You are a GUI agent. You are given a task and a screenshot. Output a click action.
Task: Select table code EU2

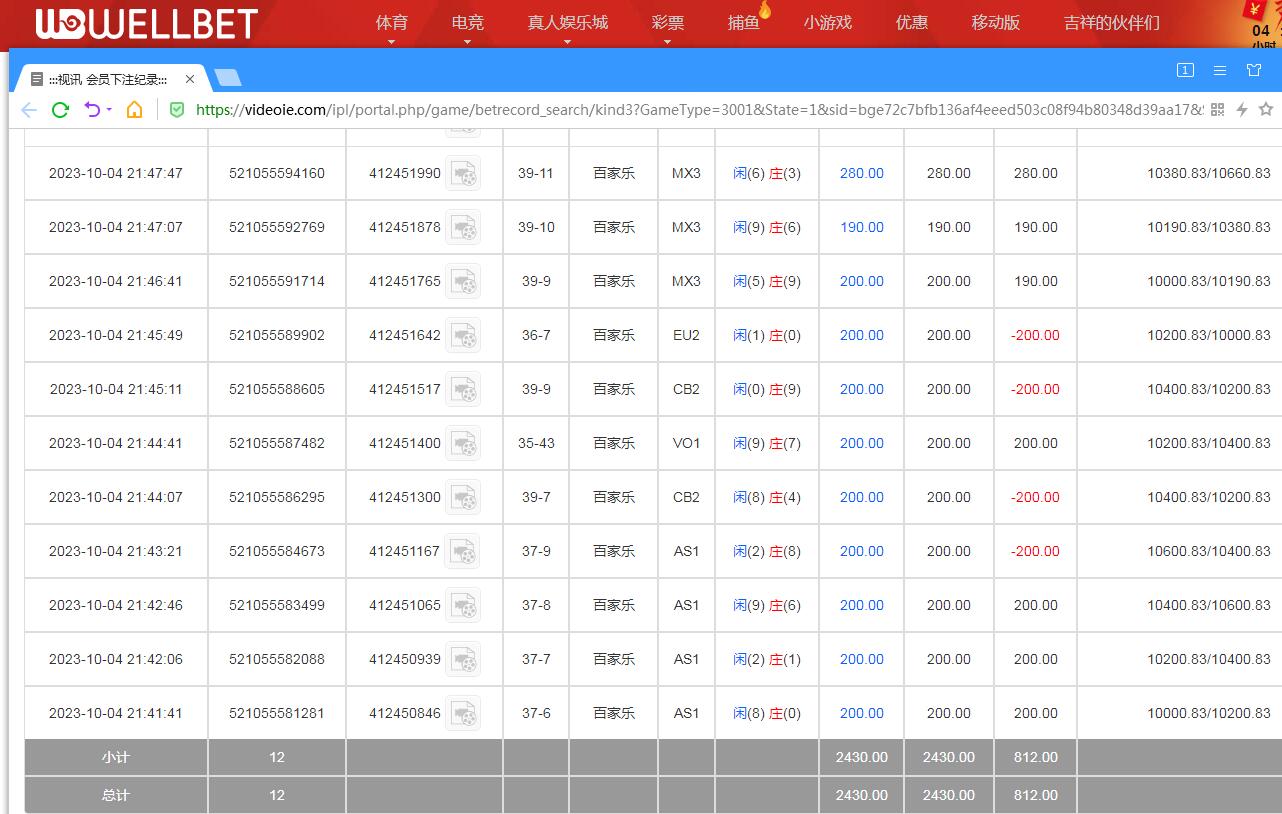pyautogui.click(x=686, y=335)
